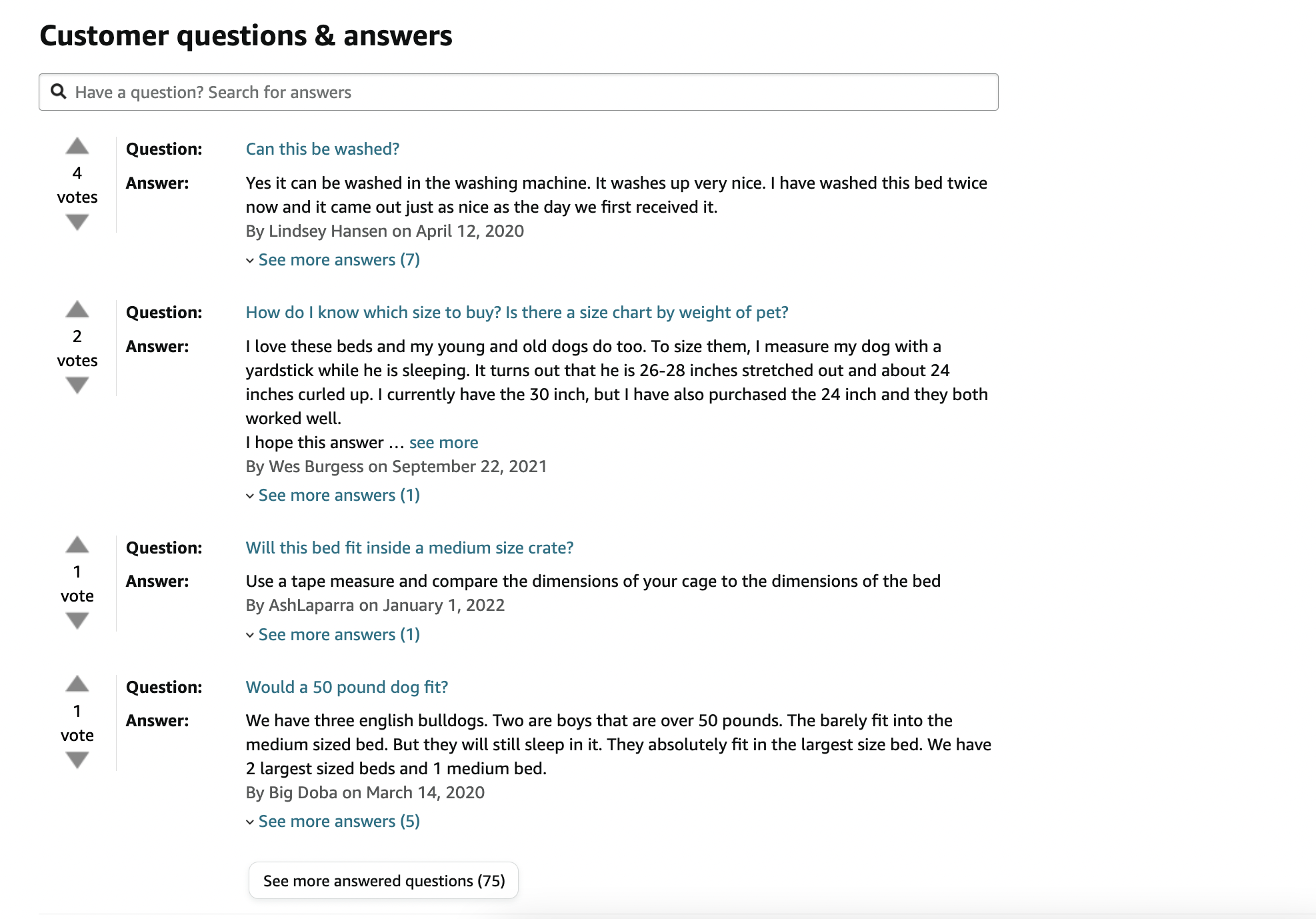This screenshot has width=1316, height=919.
Task: Upvote the 'Can this be washed?' question
Action: pos(77,146)
